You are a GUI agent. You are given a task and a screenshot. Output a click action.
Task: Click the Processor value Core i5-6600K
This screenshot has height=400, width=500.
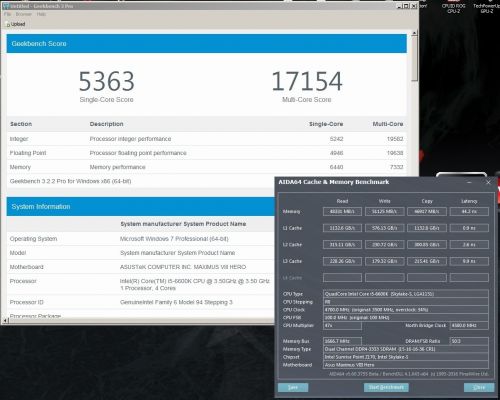195,284
